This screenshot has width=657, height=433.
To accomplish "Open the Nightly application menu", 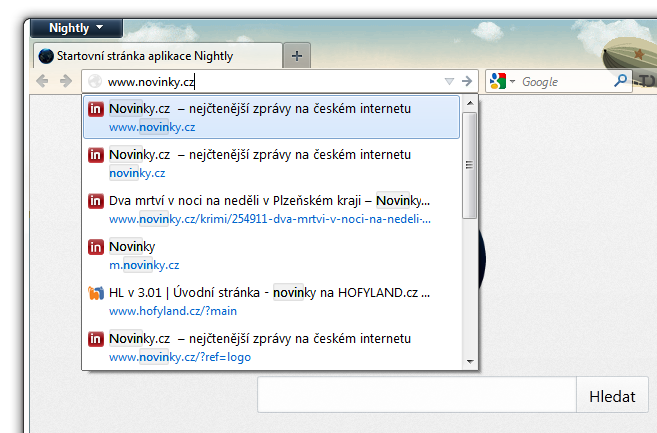I will pyautogui.click(x=77, y=28).
